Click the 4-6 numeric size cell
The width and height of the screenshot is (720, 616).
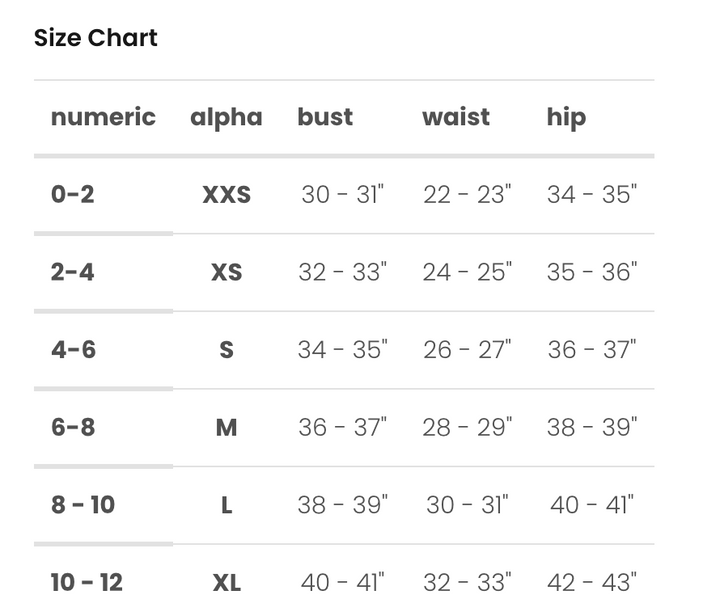[x=74, y=350]
